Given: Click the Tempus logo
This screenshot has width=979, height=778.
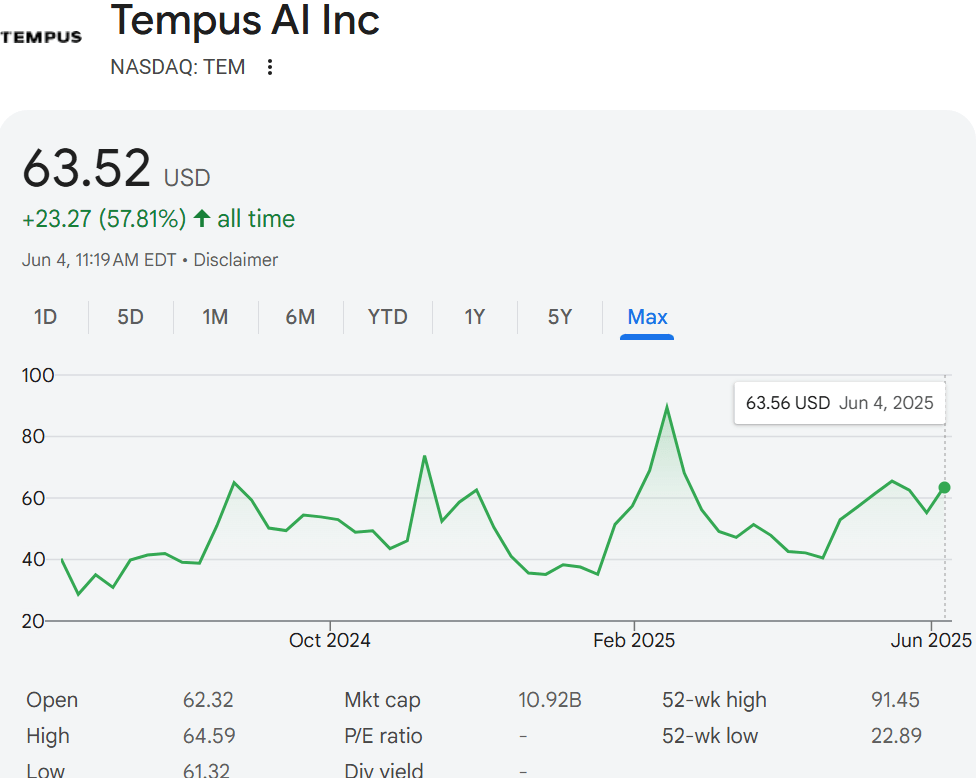Looking at the screenshot, I should coord(42,37).
